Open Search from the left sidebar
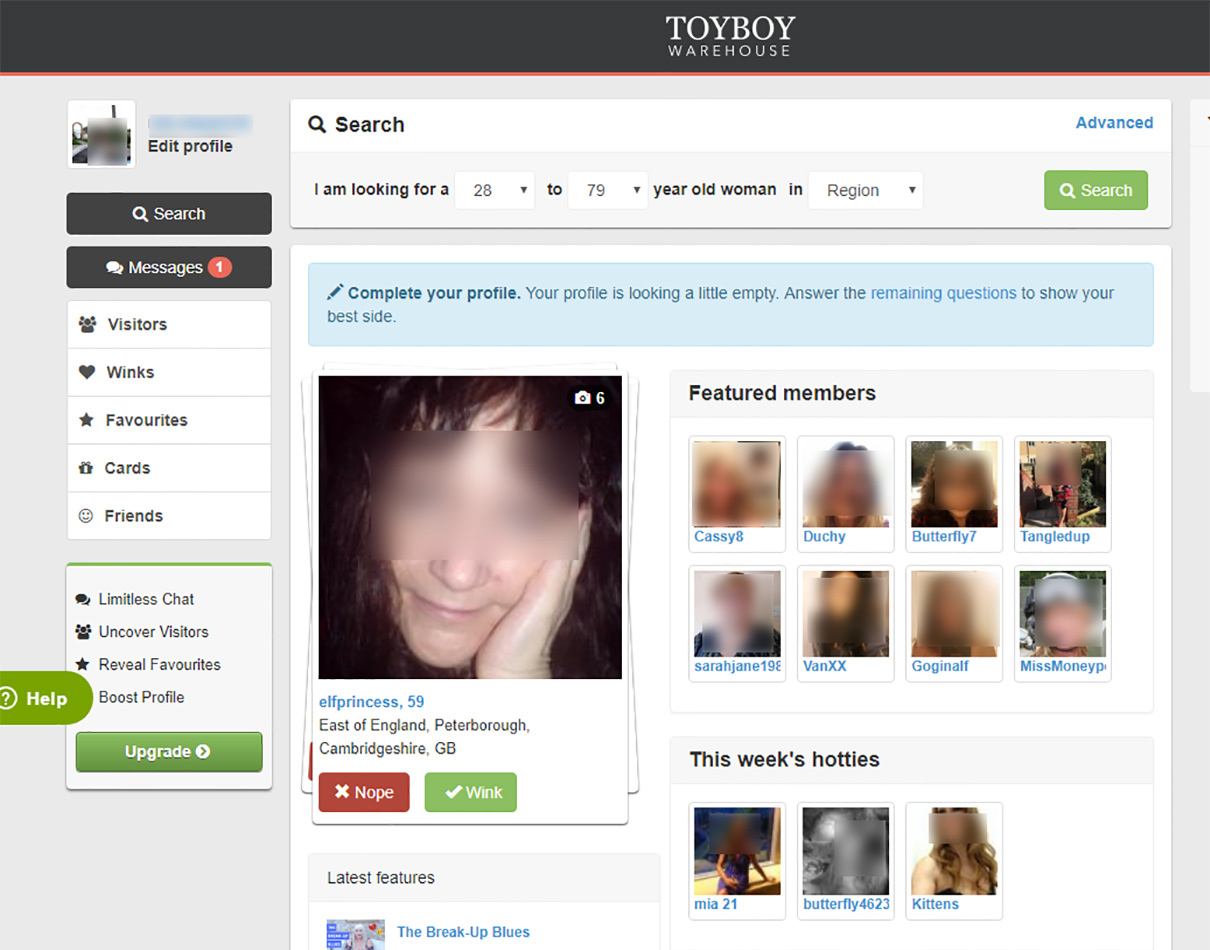1210x950 pixels. point(169,214)
